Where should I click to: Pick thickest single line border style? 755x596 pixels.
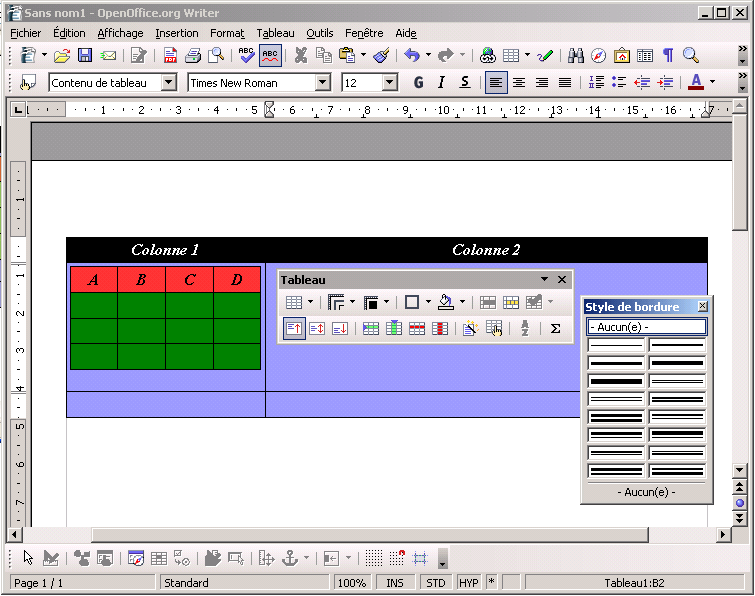tap(616, 381)
